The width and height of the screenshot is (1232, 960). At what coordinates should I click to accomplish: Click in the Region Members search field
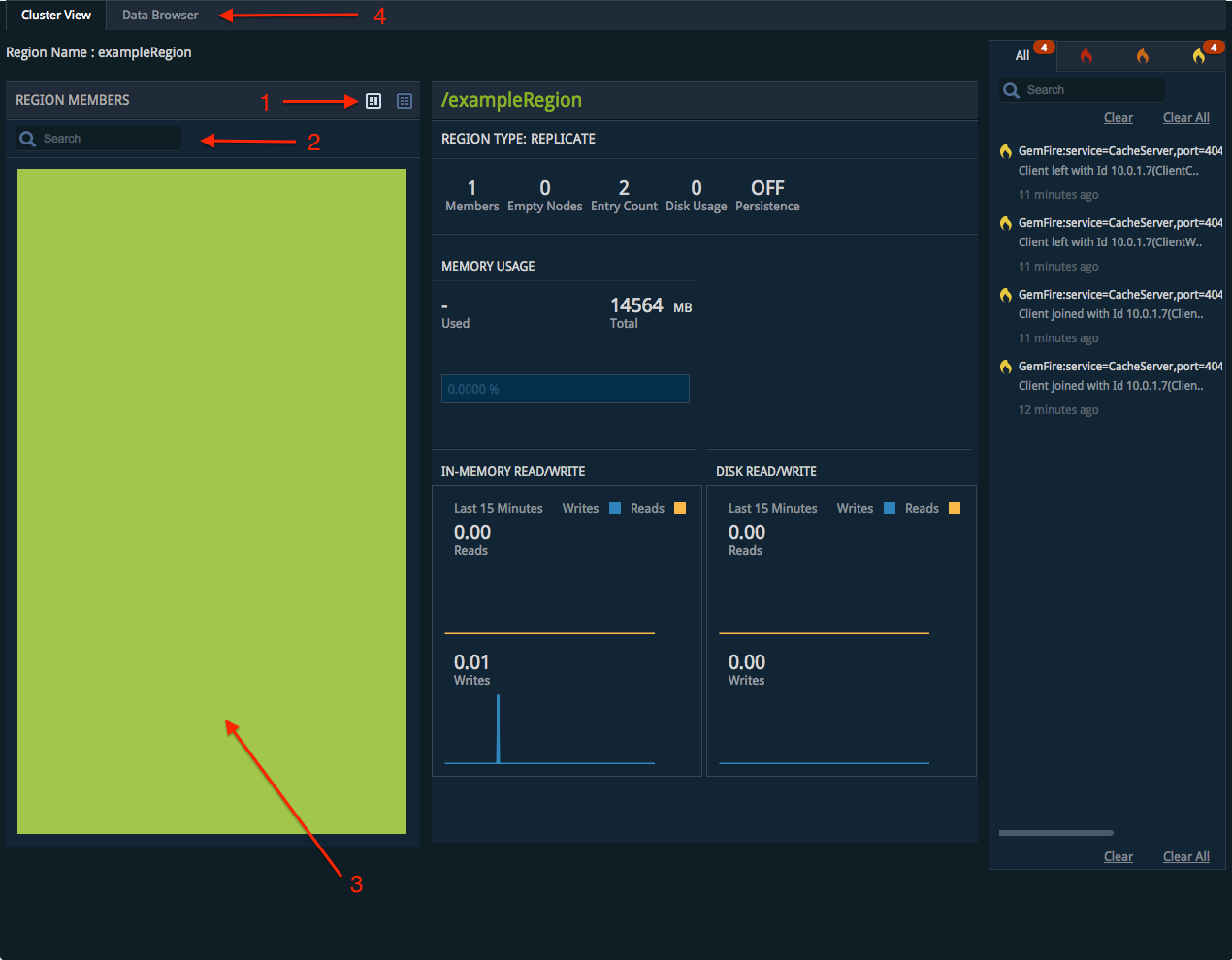(x=109, y=139)
